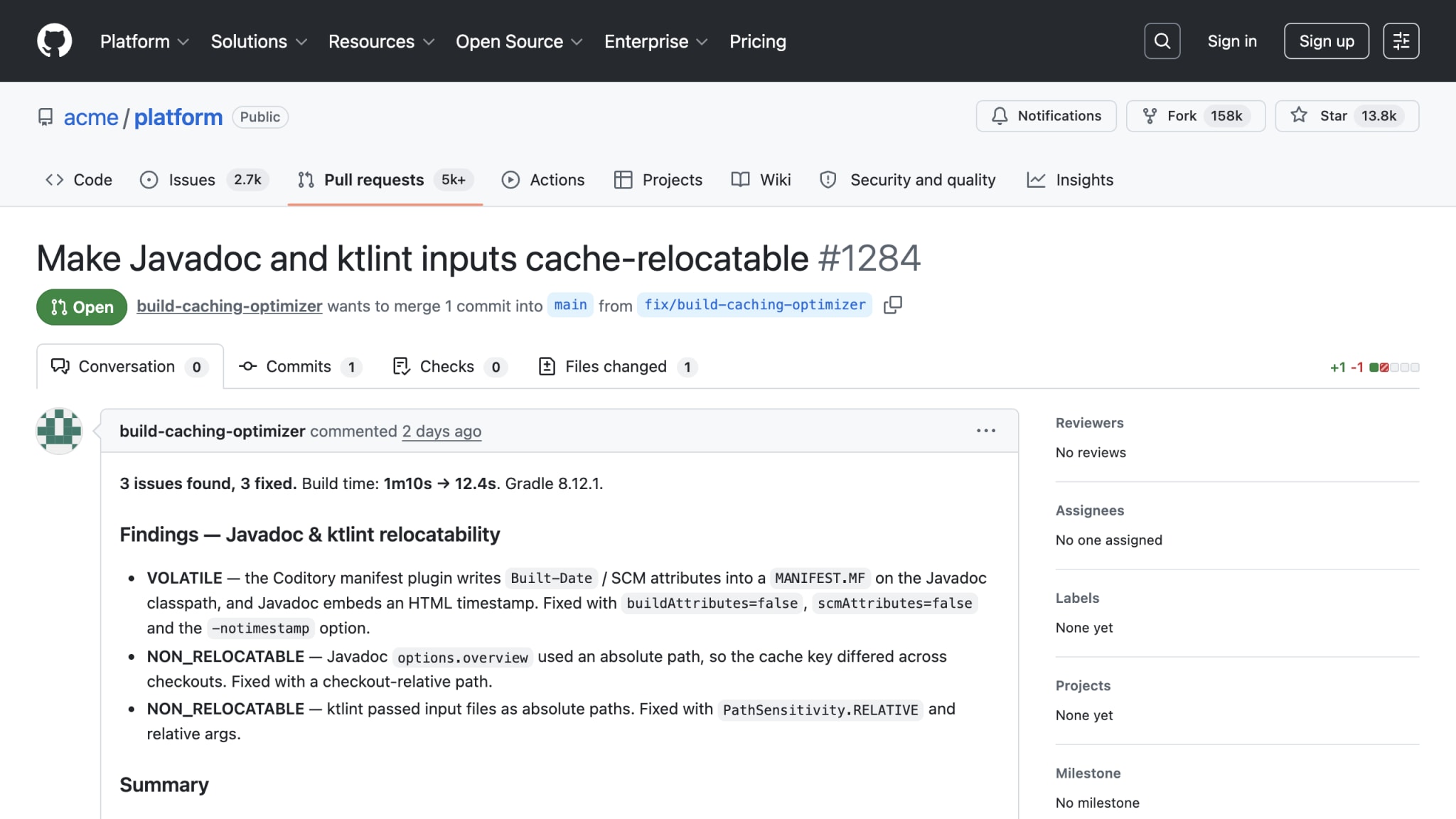
Task: Click the Labels sidebar heading
Action: (1077, 598)
